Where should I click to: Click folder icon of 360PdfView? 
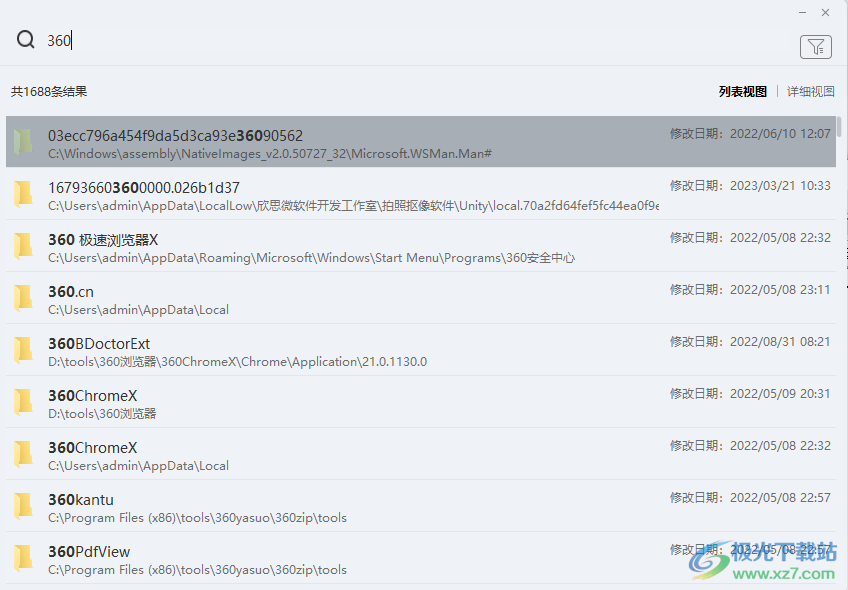[x=23, y=557]
